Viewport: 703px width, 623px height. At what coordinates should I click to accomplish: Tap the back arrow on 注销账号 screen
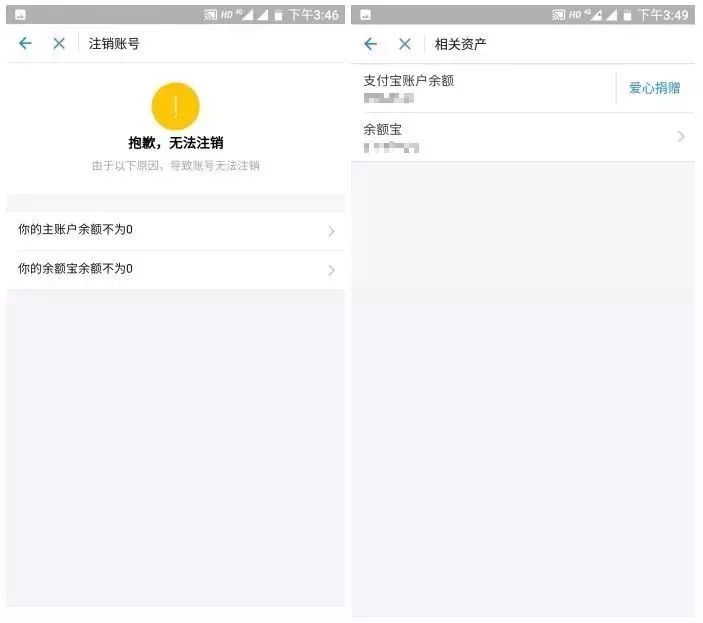click(25, 43)
